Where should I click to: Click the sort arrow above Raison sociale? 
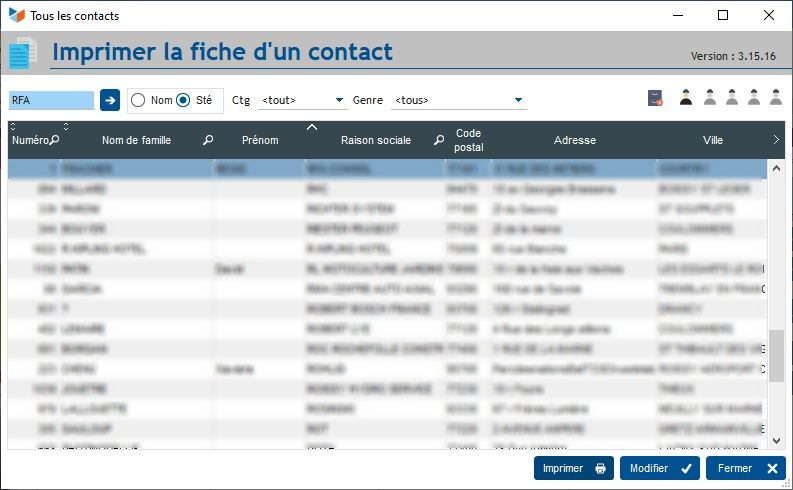312,127
